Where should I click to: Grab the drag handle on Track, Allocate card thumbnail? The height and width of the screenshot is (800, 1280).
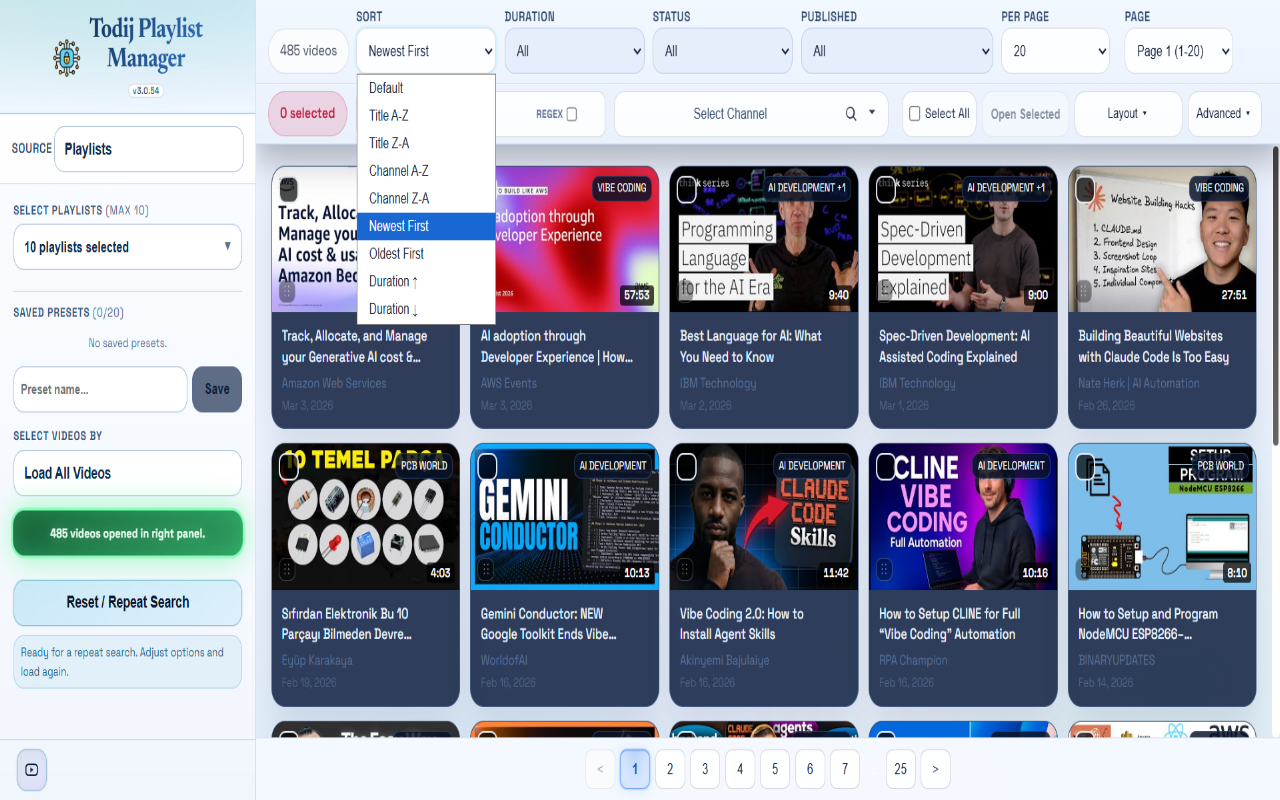[x=287, y=292]
